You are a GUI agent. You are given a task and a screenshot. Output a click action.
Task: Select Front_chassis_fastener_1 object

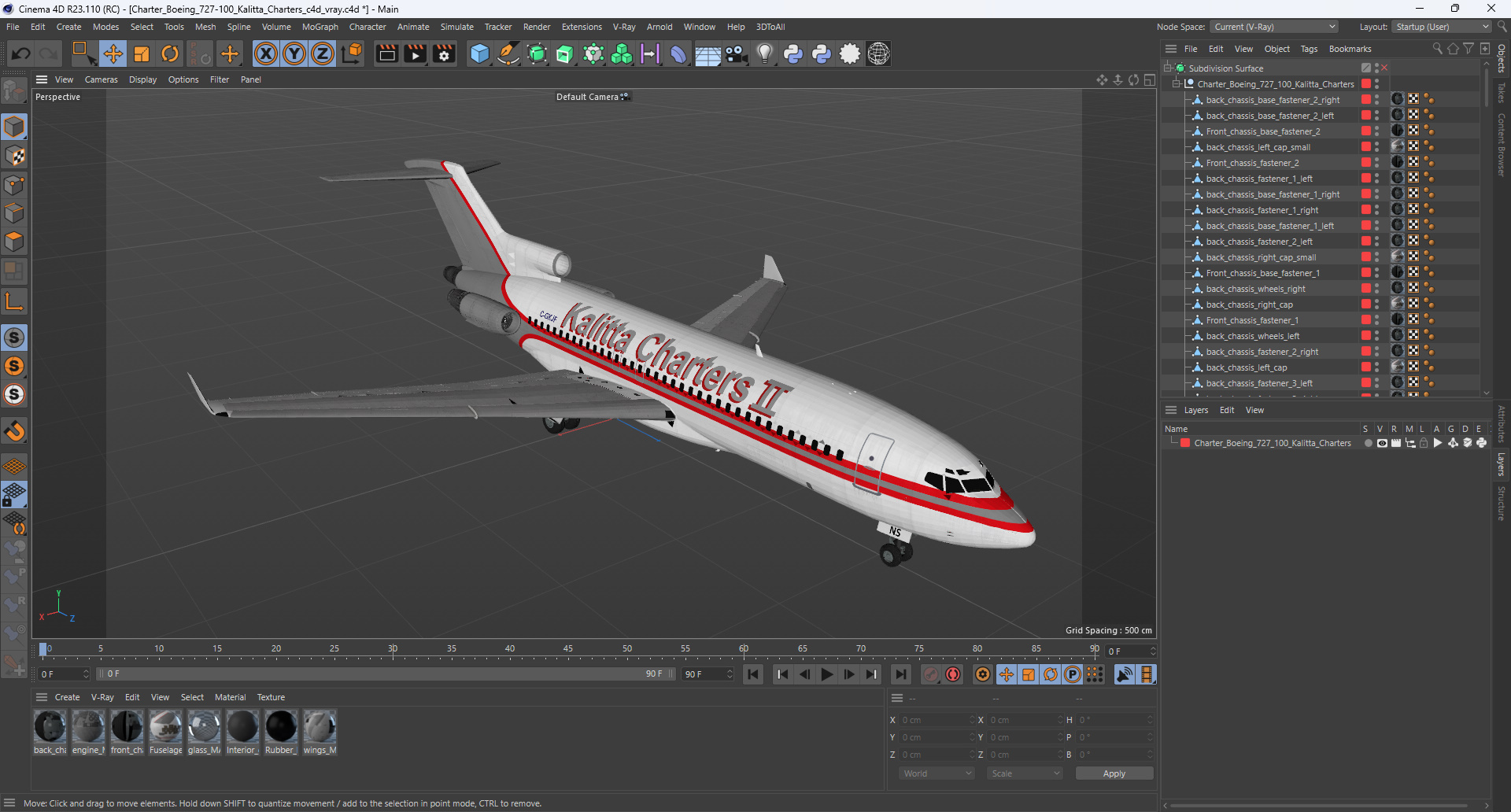click(1252, 320)
